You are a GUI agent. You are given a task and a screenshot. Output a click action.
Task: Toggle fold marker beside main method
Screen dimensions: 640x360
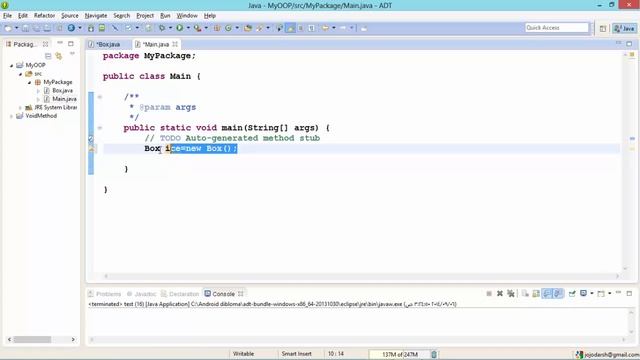[100, 128]
